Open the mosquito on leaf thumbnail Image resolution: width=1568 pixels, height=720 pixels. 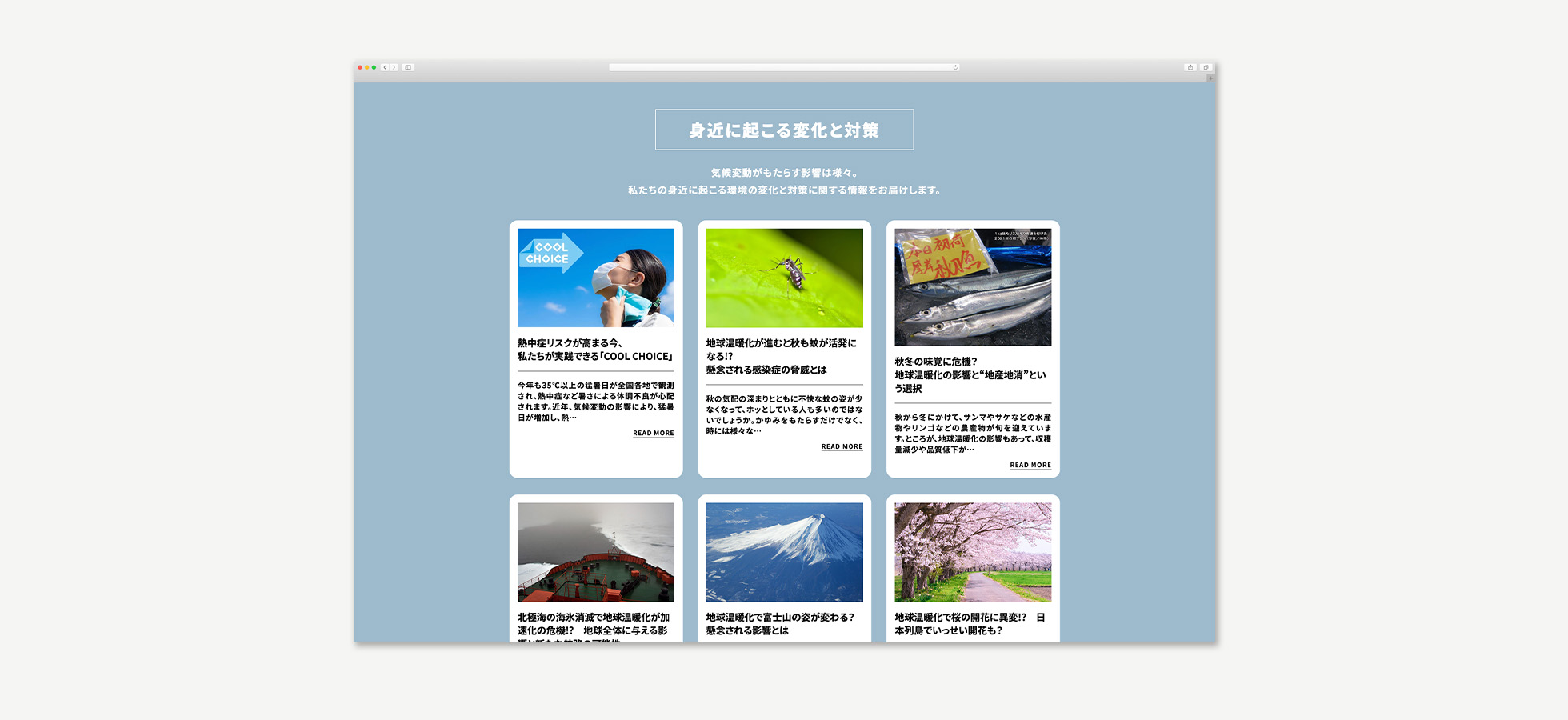click(x=784, y=278)
